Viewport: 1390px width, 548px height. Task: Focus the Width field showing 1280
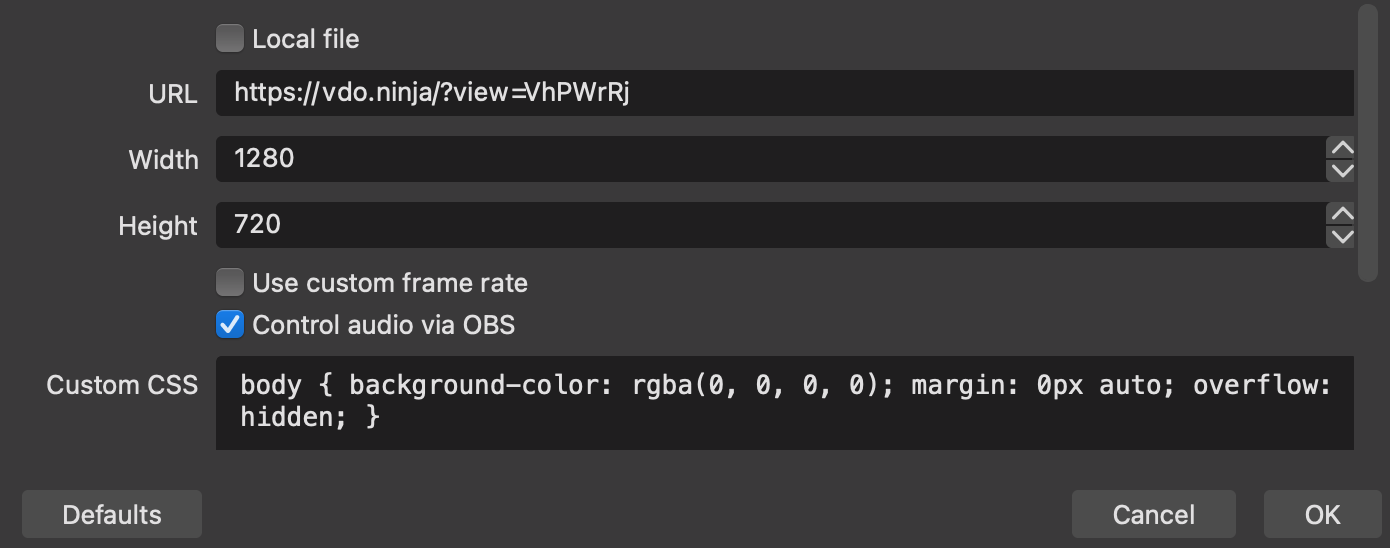pyautogui.click(x=771, y=159)
